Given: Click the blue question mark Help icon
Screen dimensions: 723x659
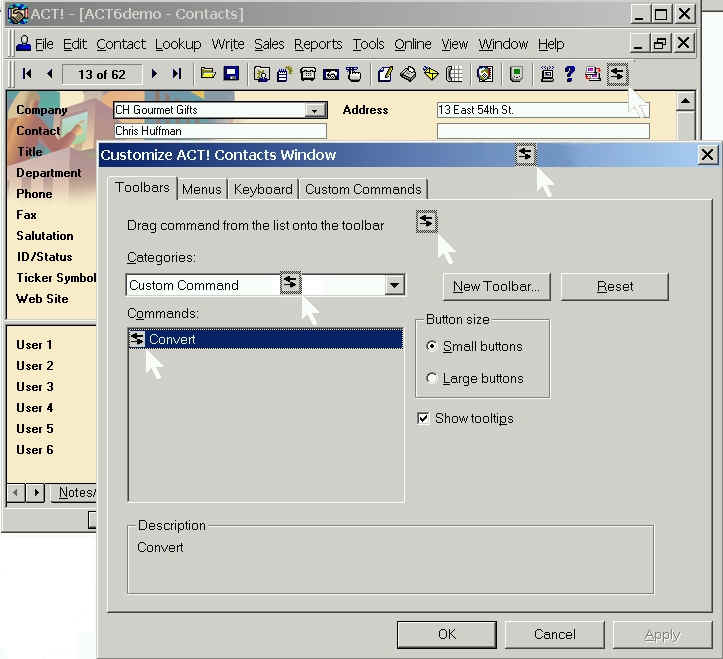Looking at the screenshot, I should tap(570, 74).
